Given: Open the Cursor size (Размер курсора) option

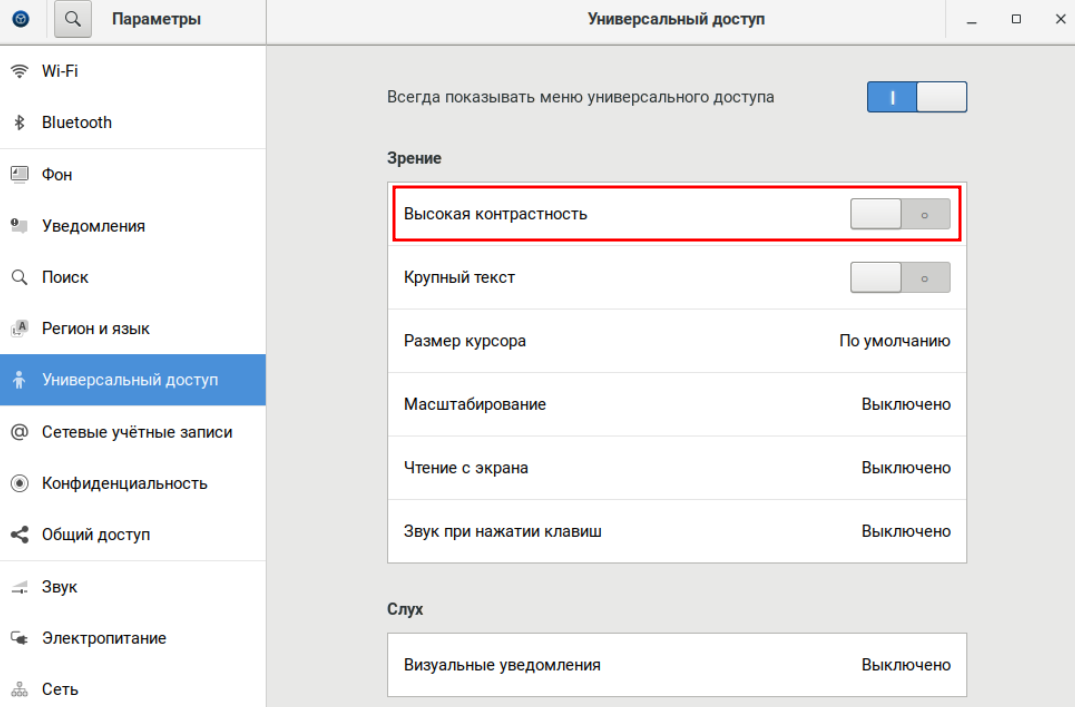Looking at the screenshot, I should pos(676,341).
